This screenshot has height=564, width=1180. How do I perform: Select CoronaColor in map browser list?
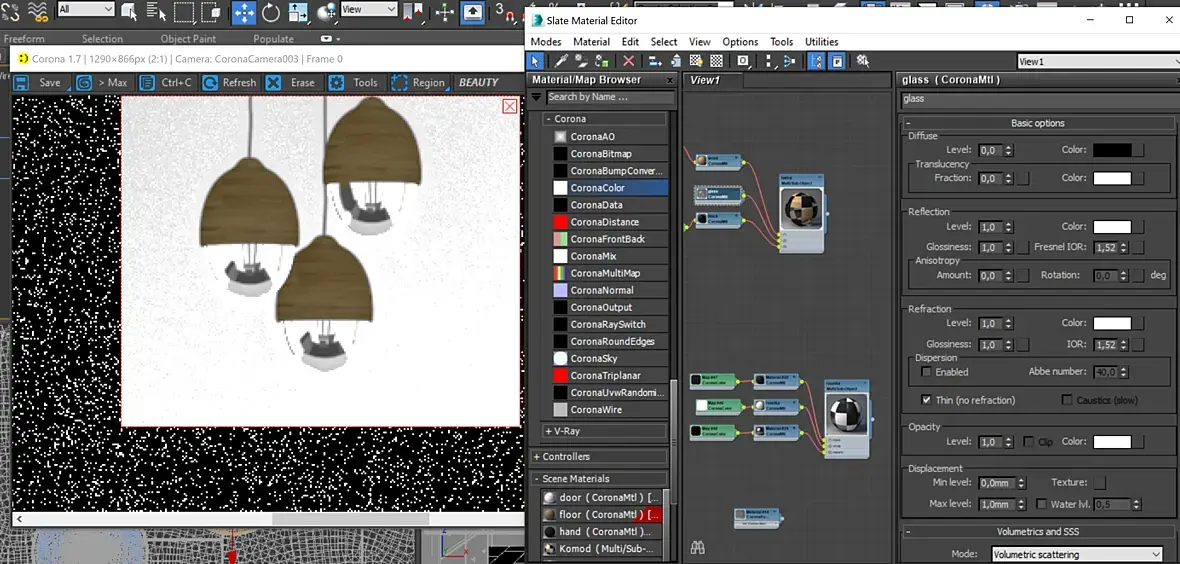tap(597, 188)
